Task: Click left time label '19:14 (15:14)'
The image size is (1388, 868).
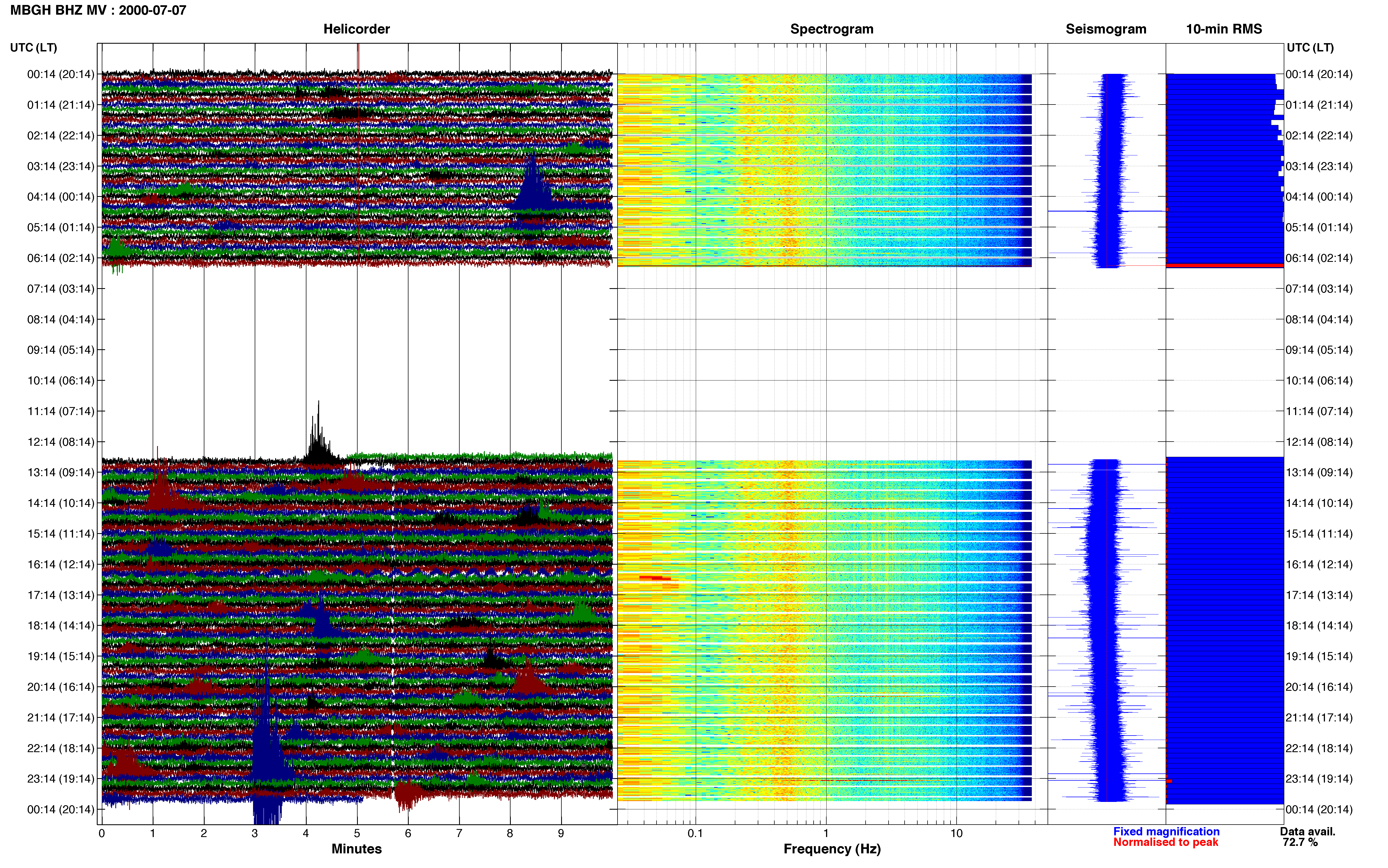Action: tap(61, 656)
